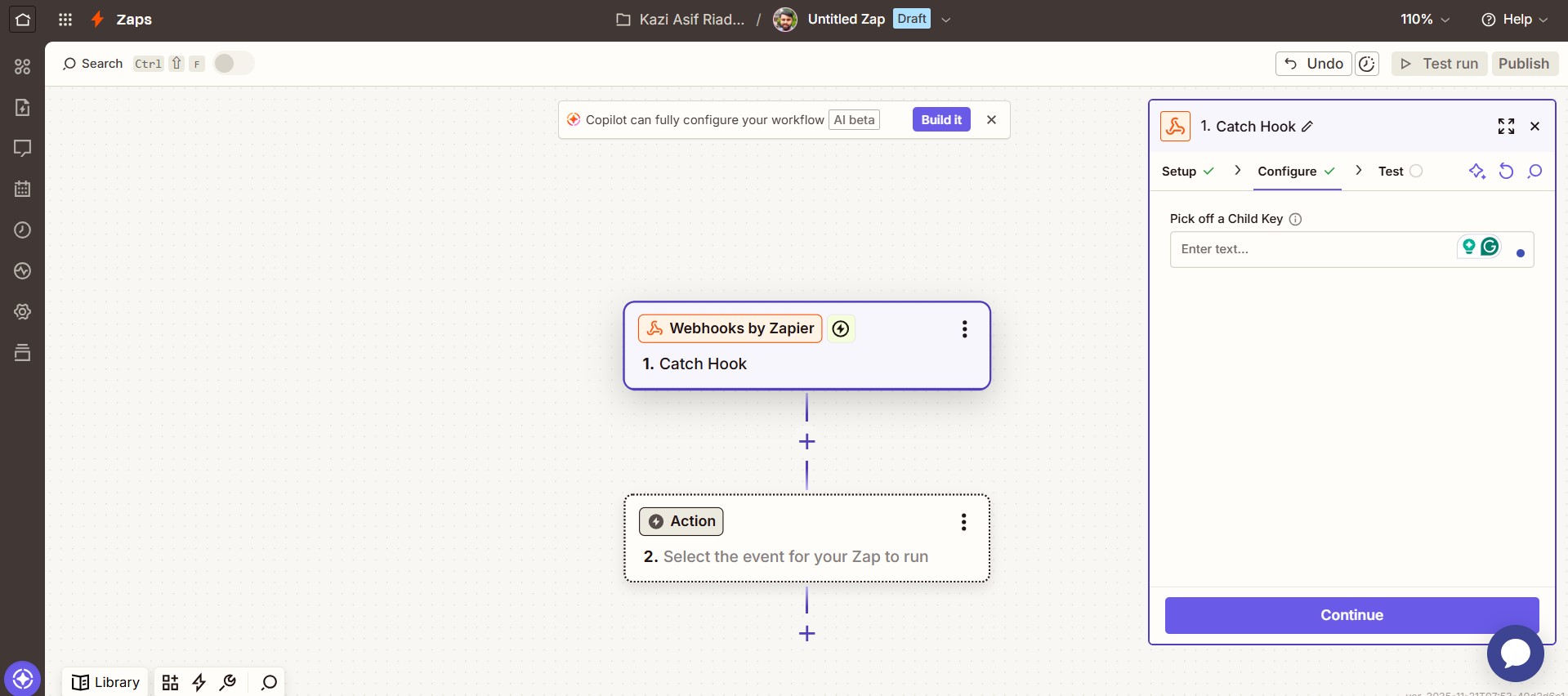1568x696 pixels.
Task: Expand the zoom level 110% dropdown
Action: pos(1425,20)
